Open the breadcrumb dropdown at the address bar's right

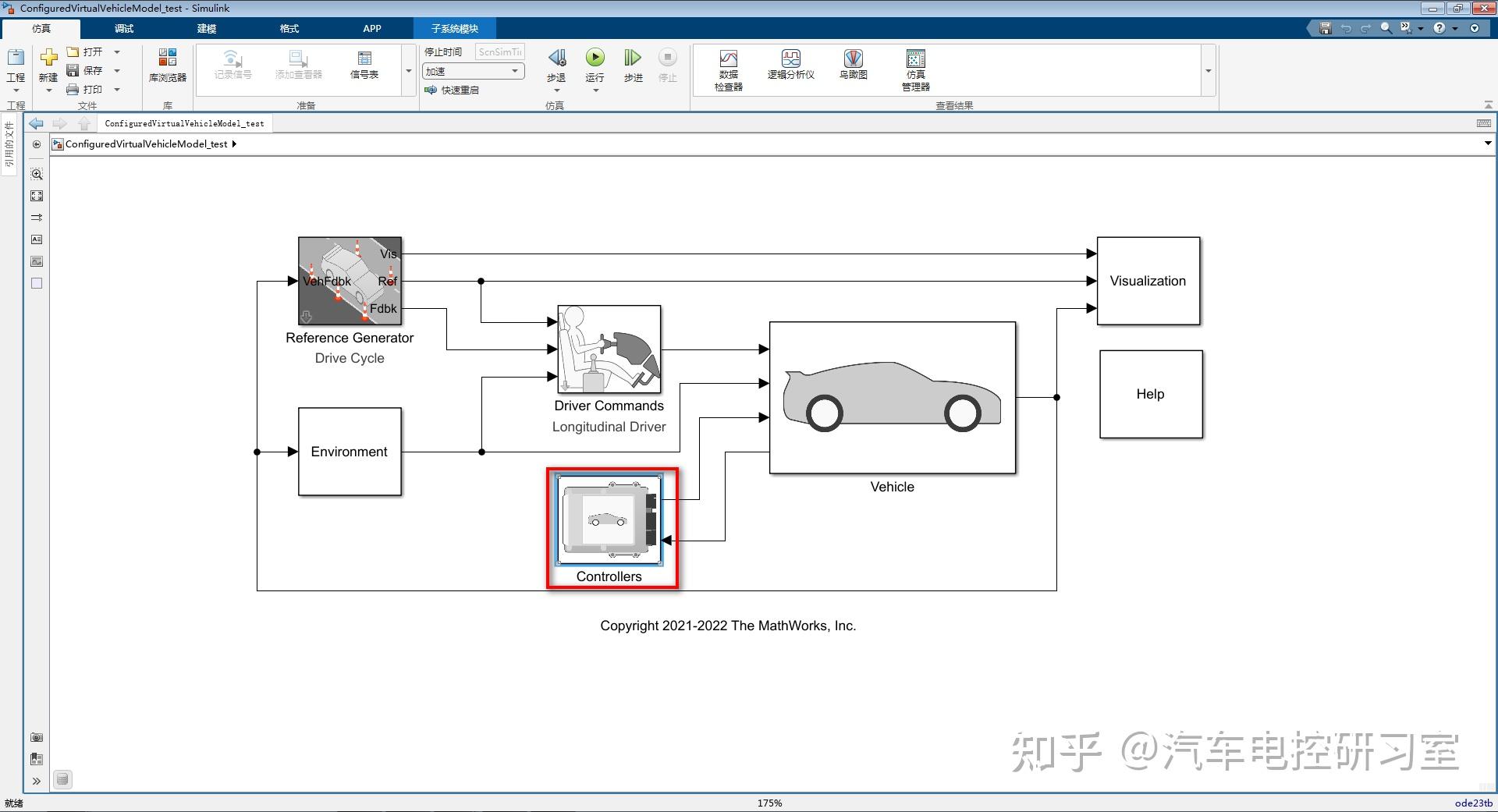tap(1487, 144)
